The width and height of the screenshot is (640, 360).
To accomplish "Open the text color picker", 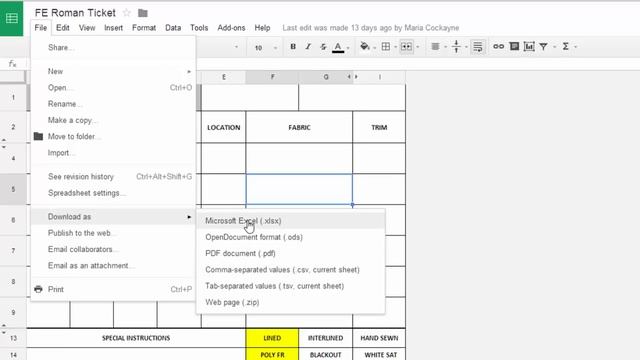I will pos(338,47).
